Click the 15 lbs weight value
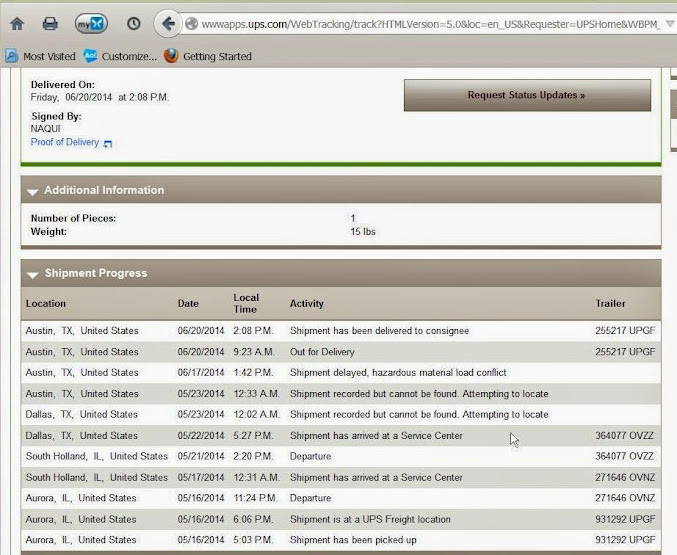 pos(363,232)
